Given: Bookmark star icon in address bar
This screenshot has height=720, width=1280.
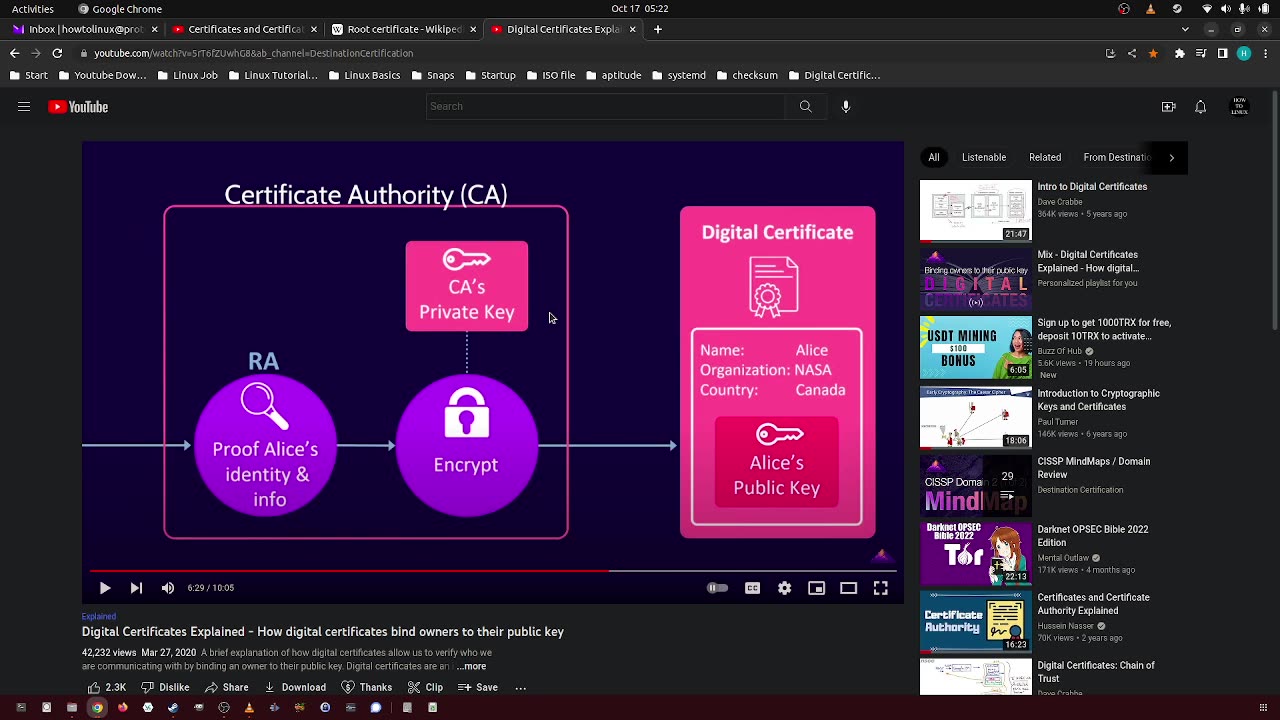Looking at the screenshot, I should [1153, 53].
